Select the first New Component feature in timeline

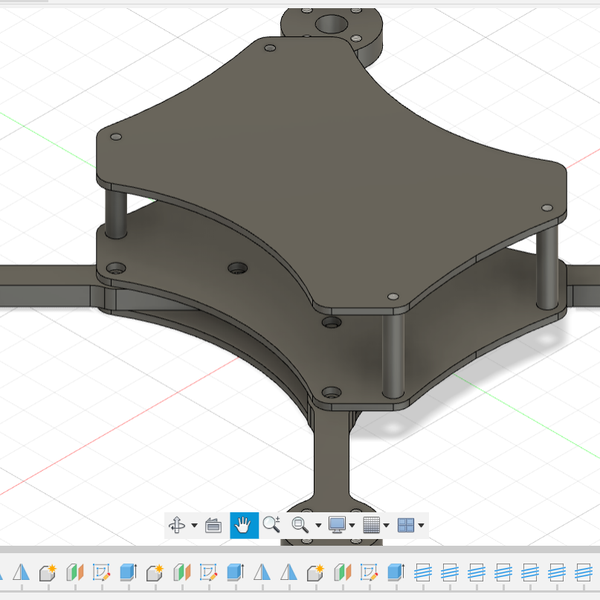click(x=48, y=573)
